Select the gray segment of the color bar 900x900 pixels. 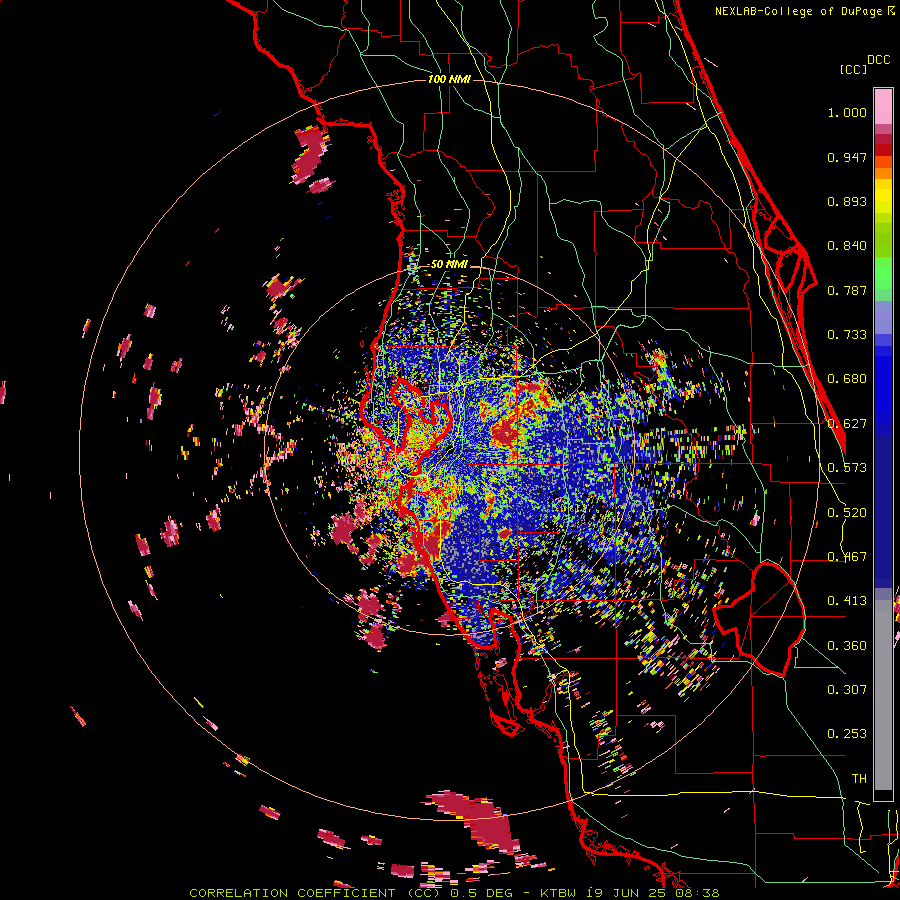(x=883, y=695)
